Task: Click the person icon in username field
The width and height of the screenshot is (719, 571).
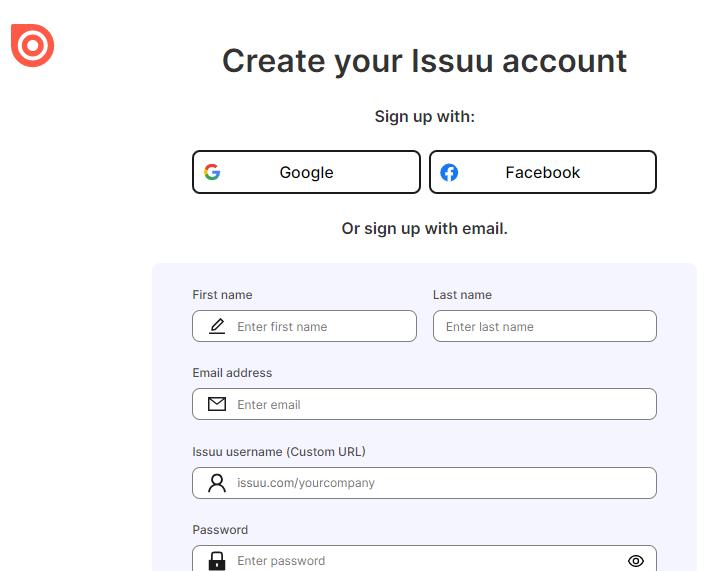Action: pyautogui.click(x=217, y=483)
